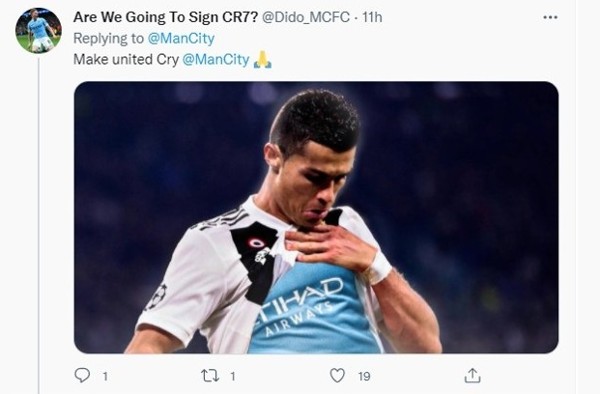Enlarge the attached Ronaldo jersey photo
Viewport: 600px width, 394px height.
(x=316, y=217)
